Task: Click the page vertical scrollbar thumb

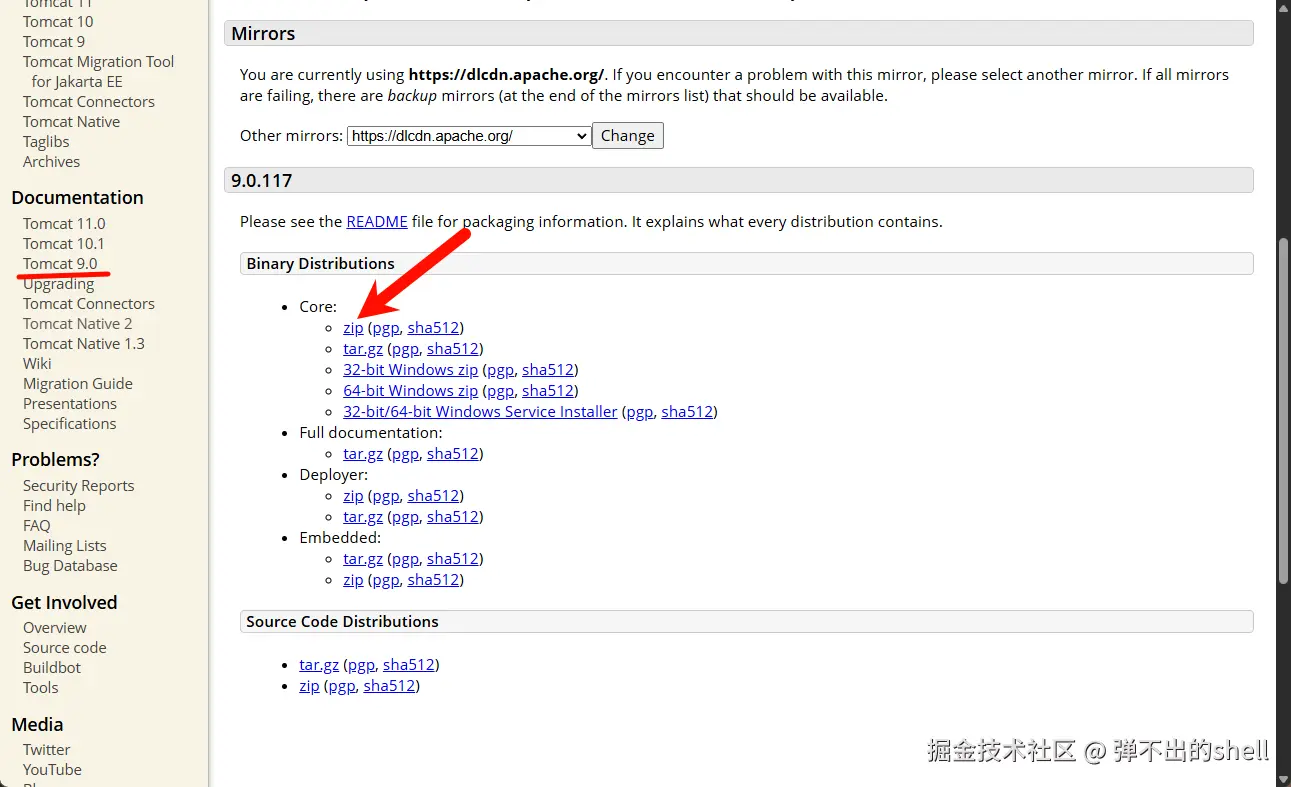Action: (1284, 410)
